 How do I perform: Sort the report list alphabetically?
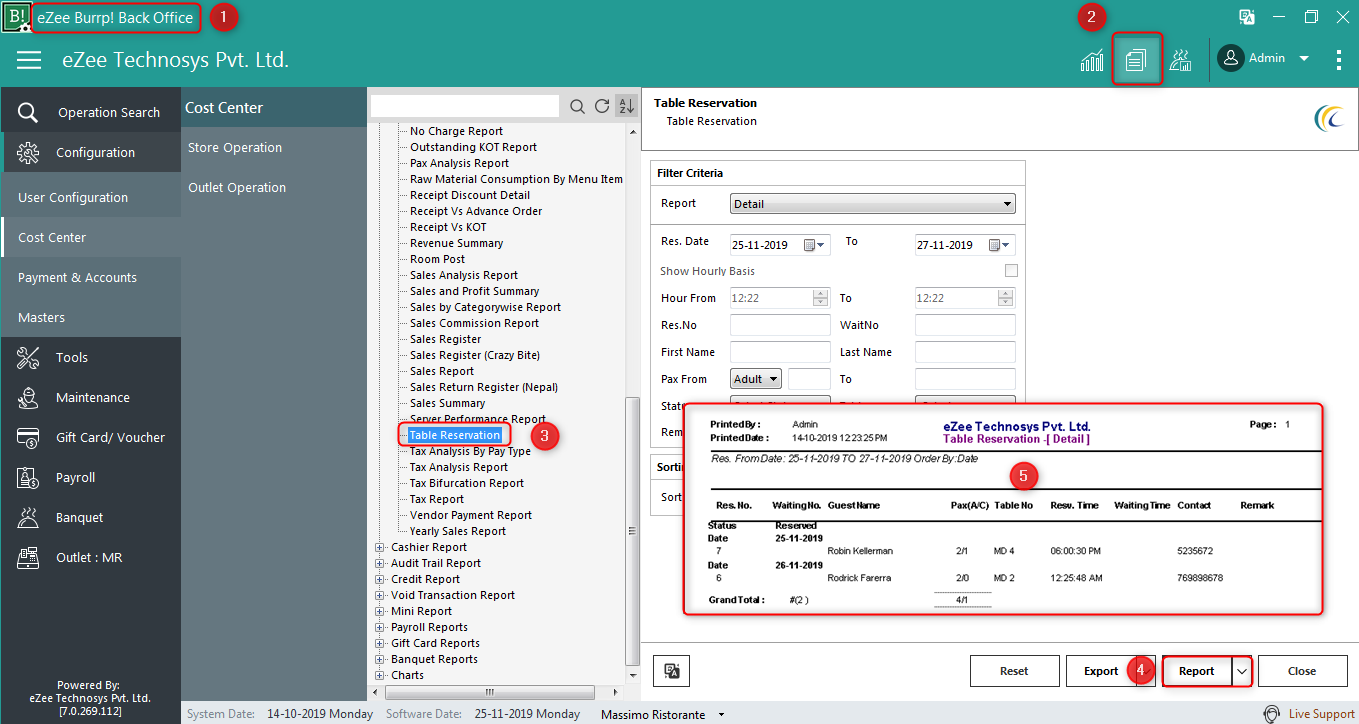(626, 107)
